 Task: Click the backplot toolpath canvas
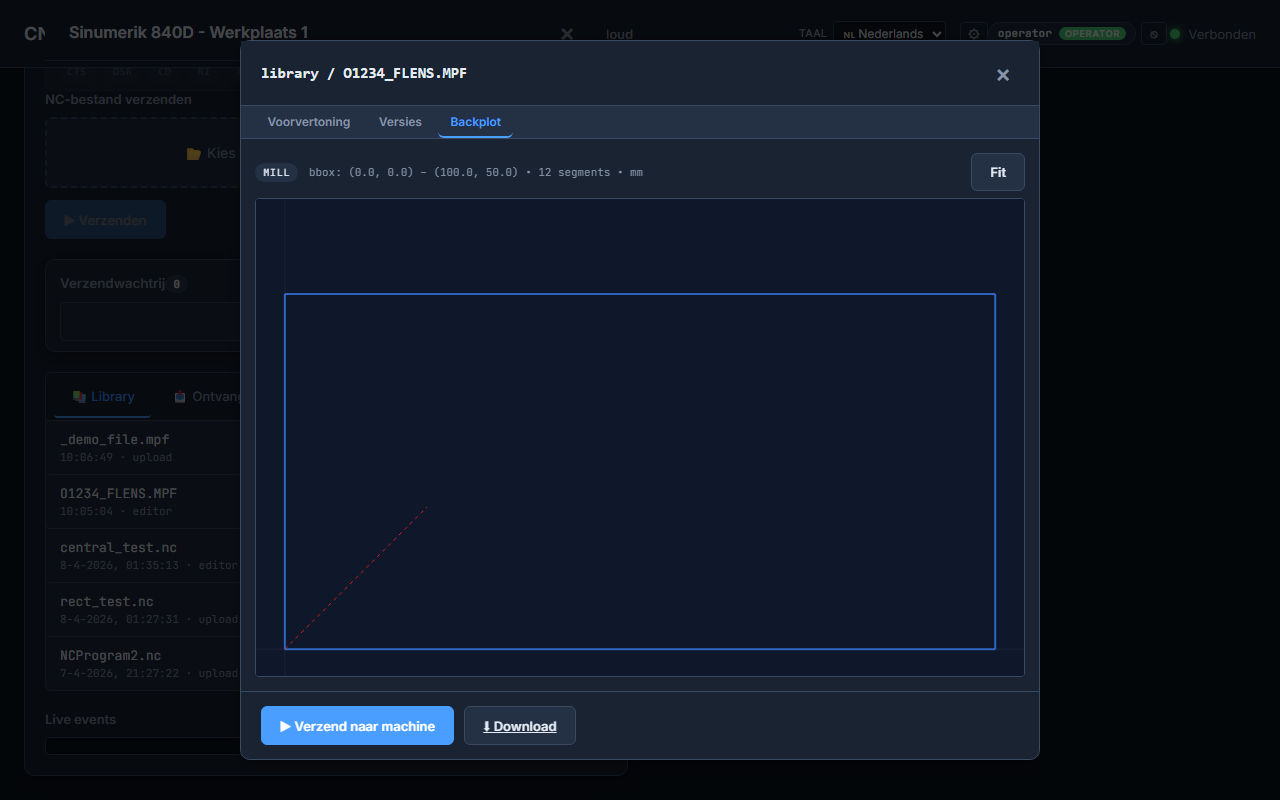pyautogui.click(x=640, y=437)
